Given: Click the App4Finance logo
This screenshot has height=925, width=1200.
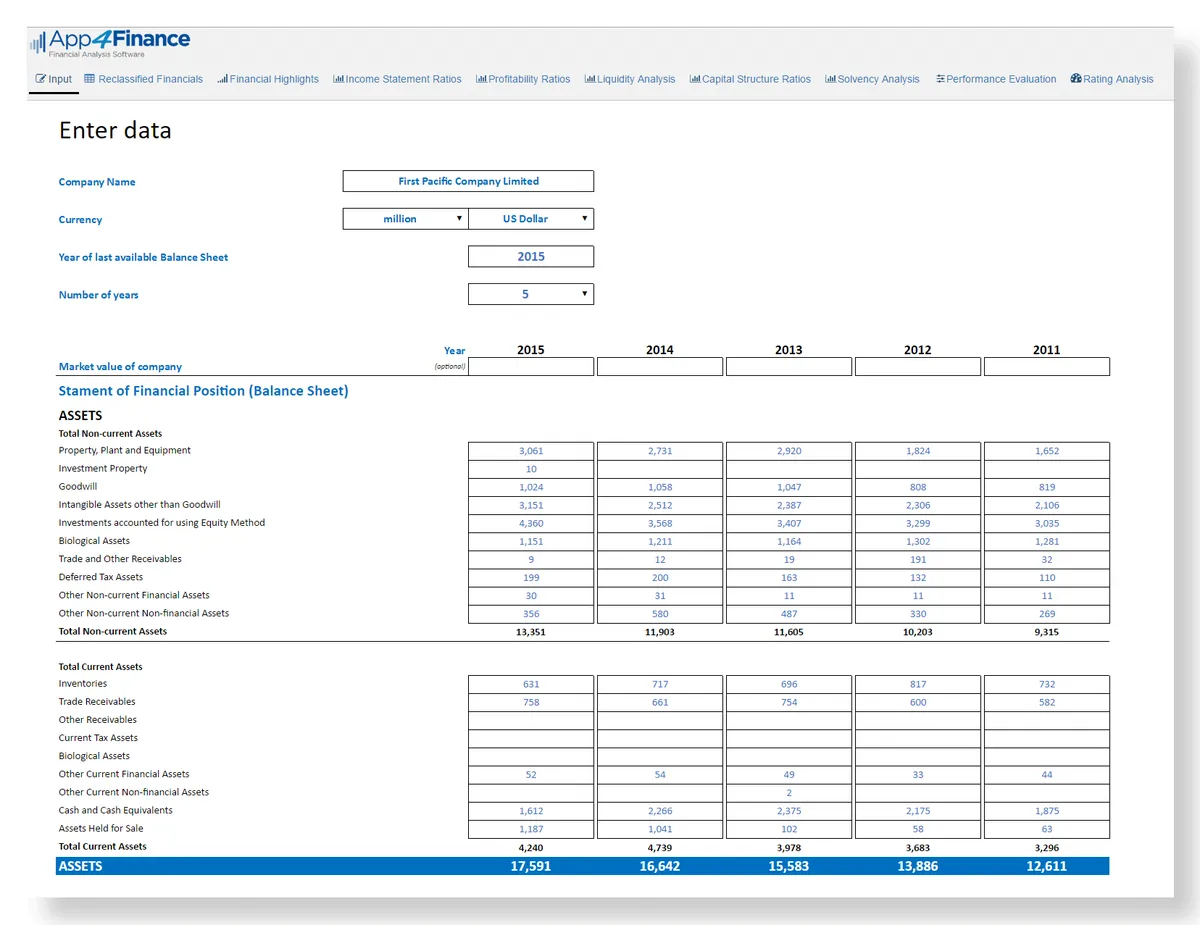Looking at the screenshot, I should click(x=110, y=42).
